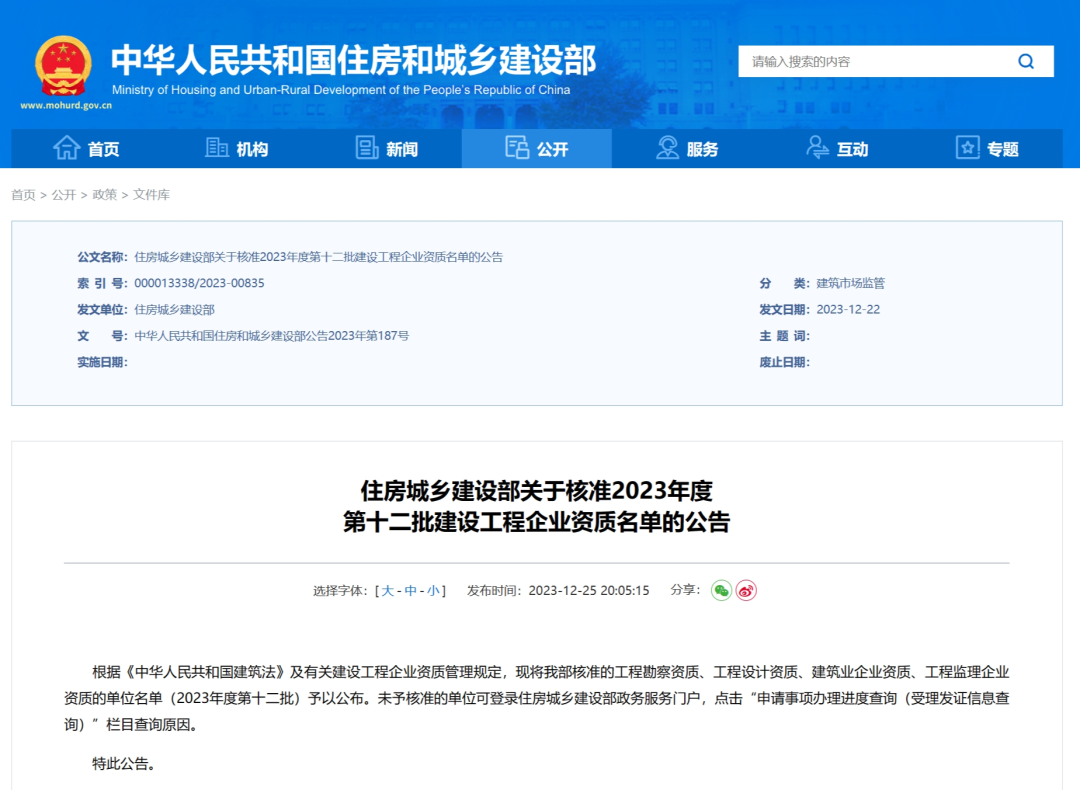Set font size to 中
The width and height of the screenshot is (1080, 790).
click(411, 591)
